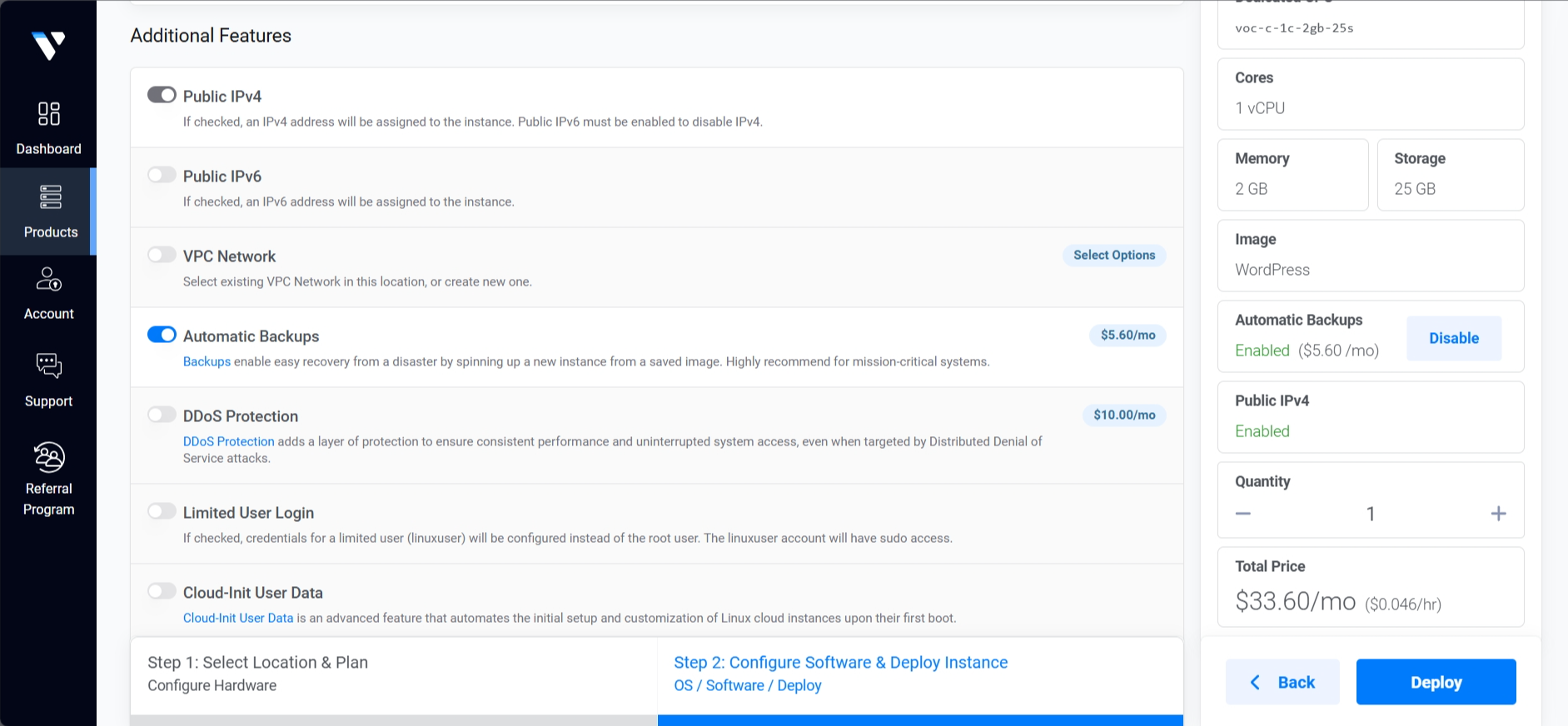Click the Automatic Backups feature title
Screen dimensions: 1568x726
251,336
